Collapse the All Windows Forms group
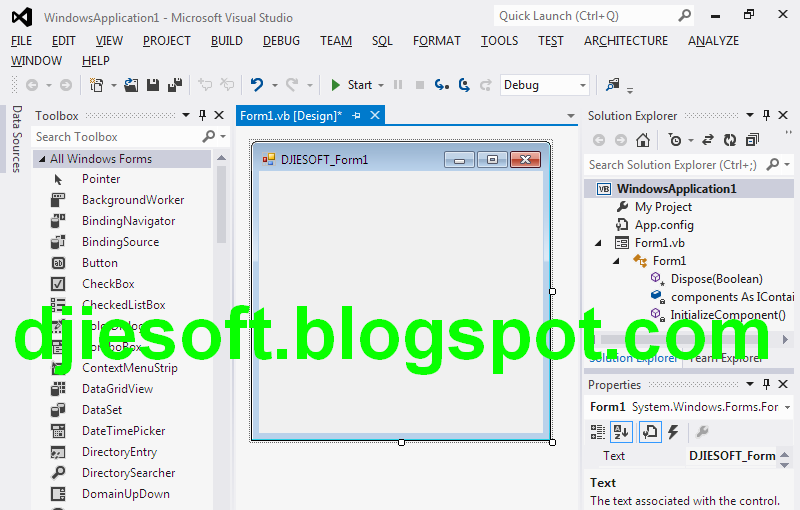Viewport: 800px width, 510px height. 42,159
